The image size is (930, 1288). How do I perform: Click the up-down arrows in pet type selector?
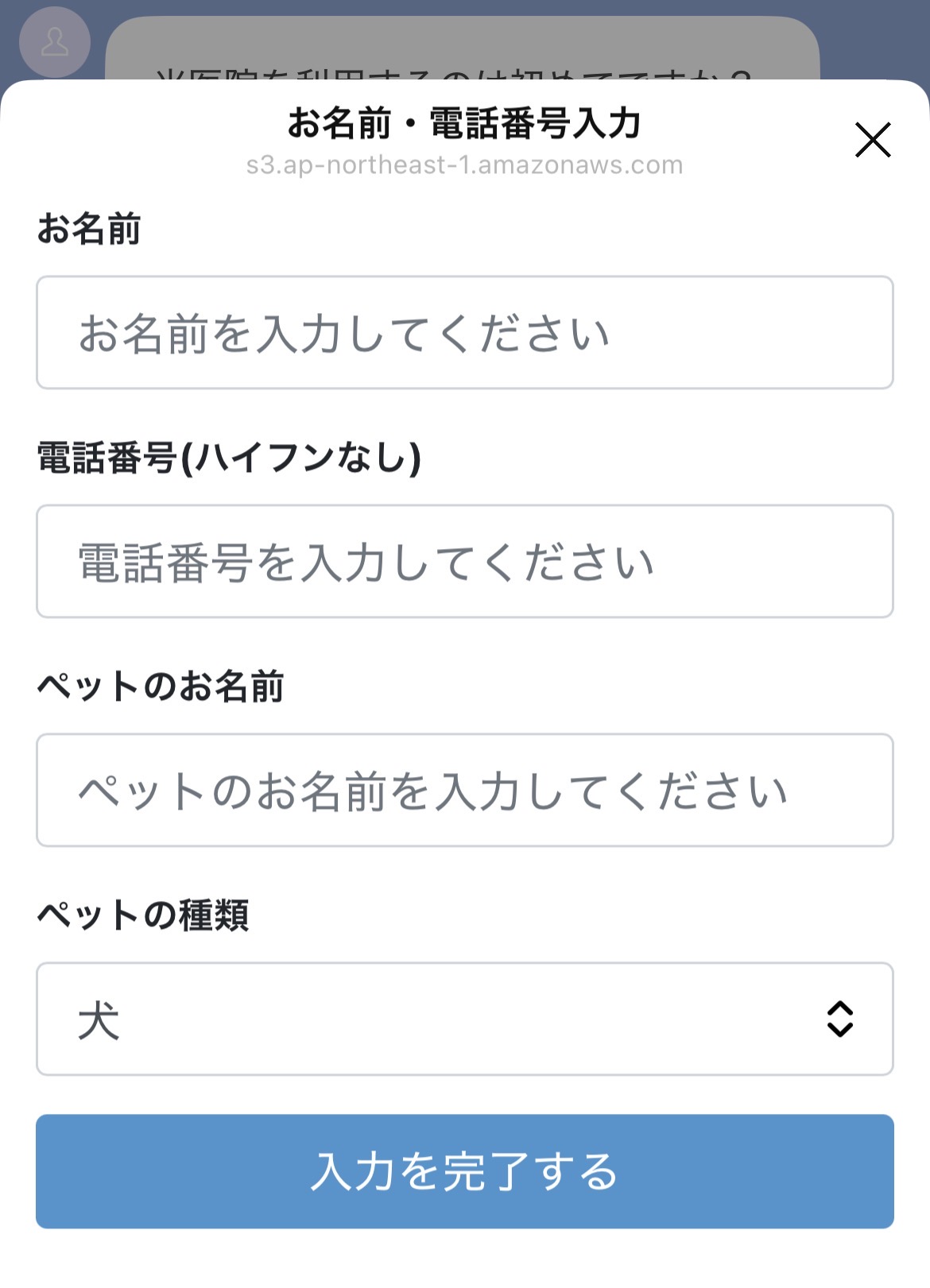coord(839,1019)
